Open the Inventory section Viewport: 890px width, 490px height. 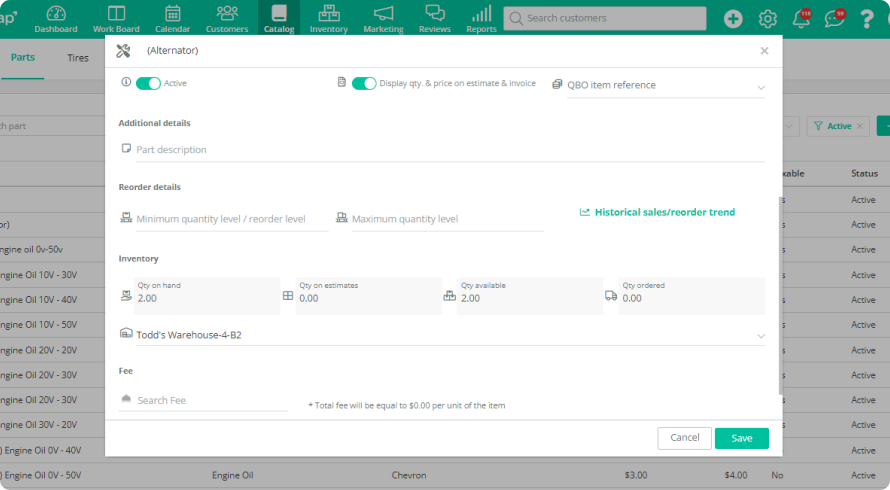(x=328, y=18)
